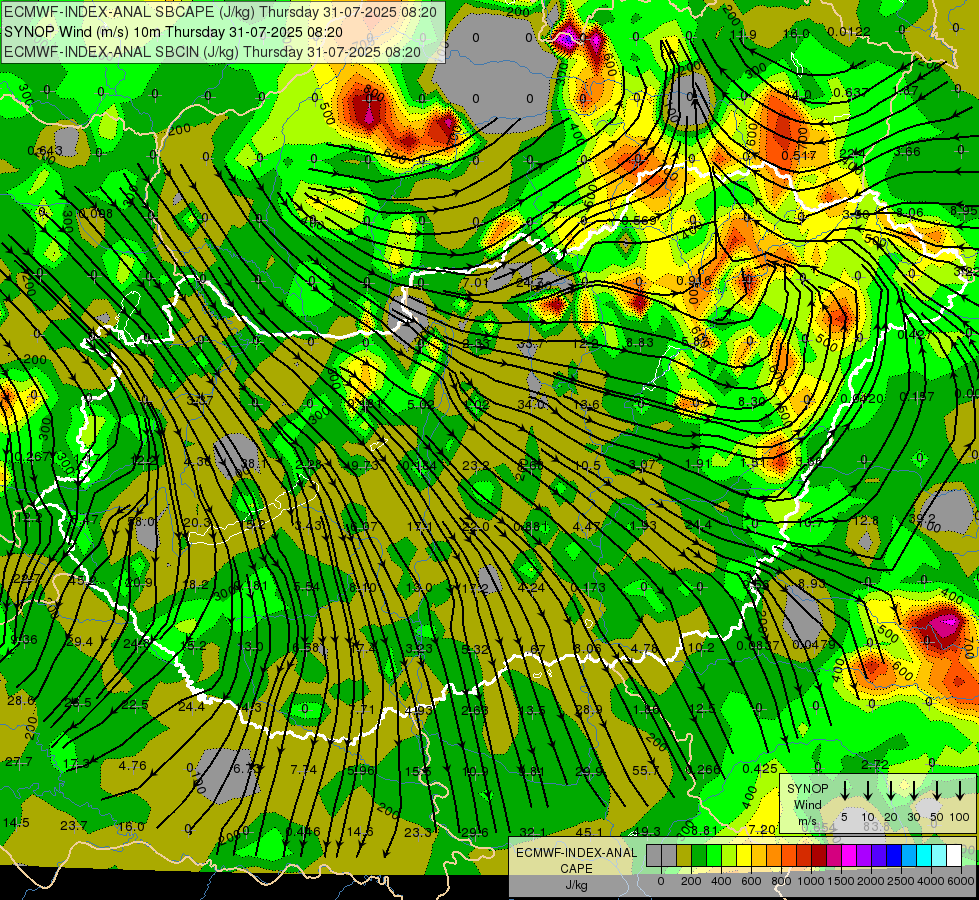
Task: Click the 39.2 value at the right edge
Action: [922, 518]
